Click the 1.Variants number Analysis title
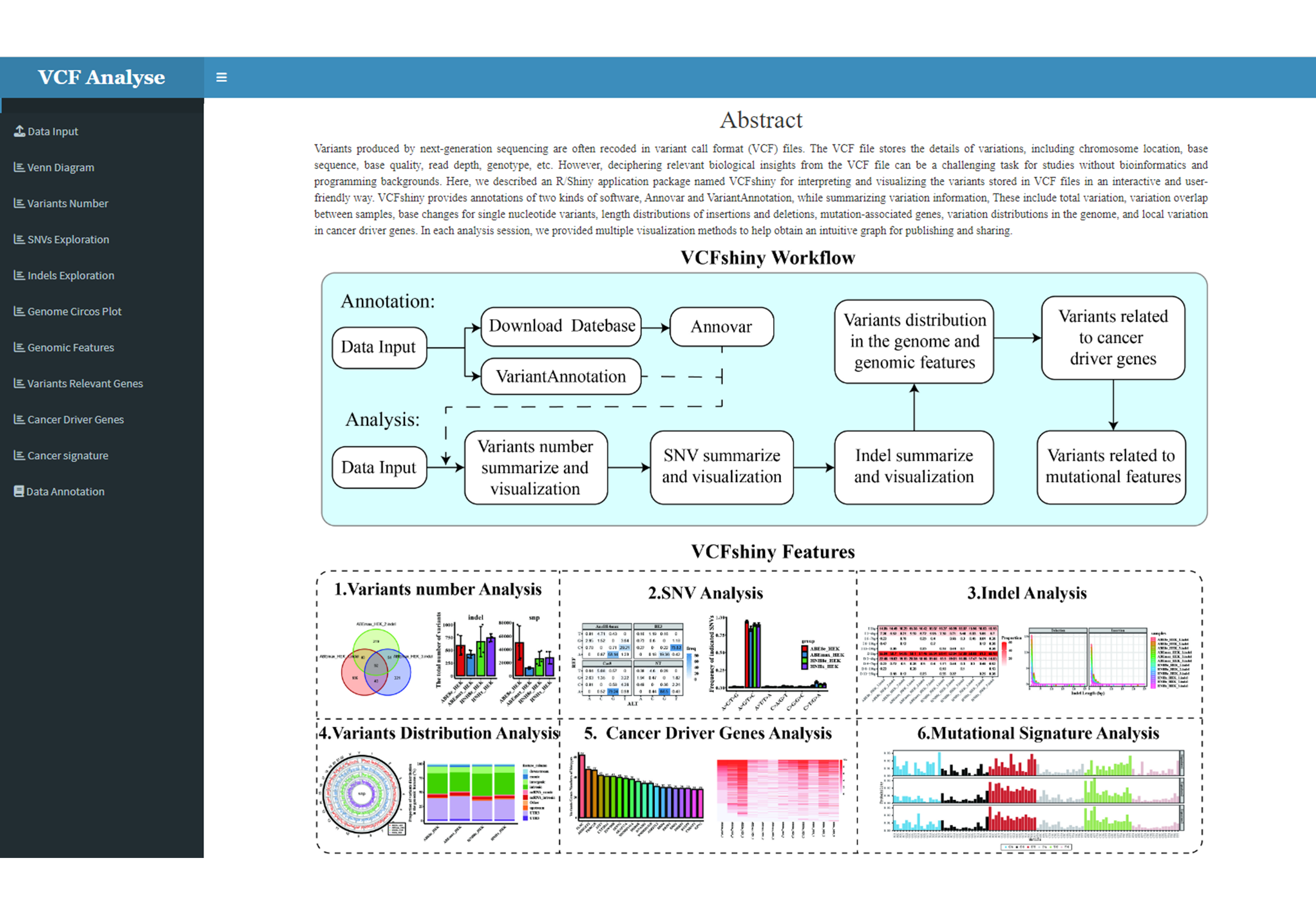 [438, 589]
